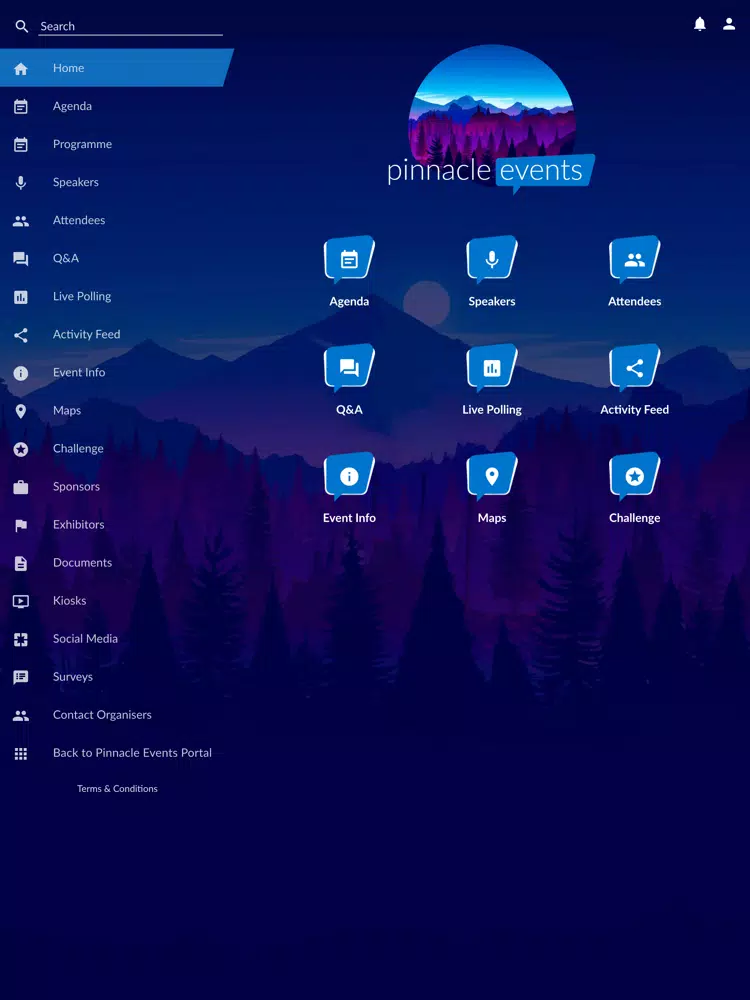This screenshot has height=1000, width=750.
Task: Click the Documents file icon in sidebar
Action: pos(20,563)
